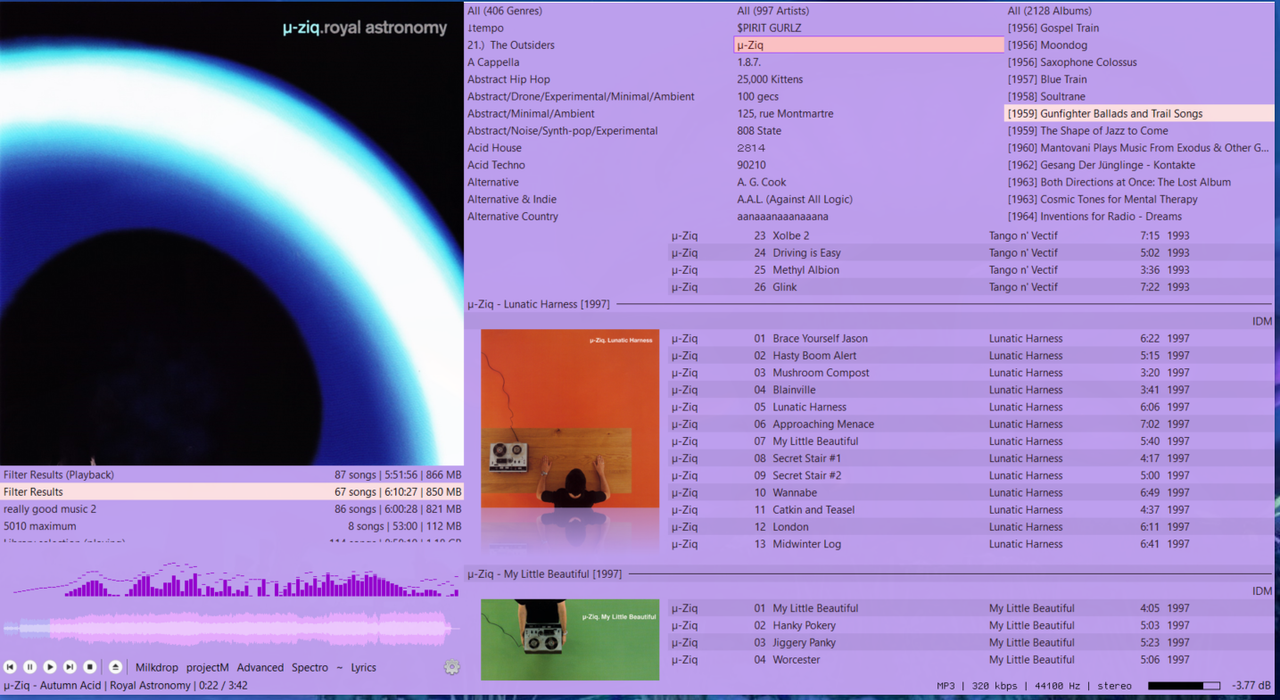Collapse the µ-Ziq - Lunatic Harness [1997] group header
Image resolution: width=1280 pixels, height=700 pixels.
click(x=870, y=304)
